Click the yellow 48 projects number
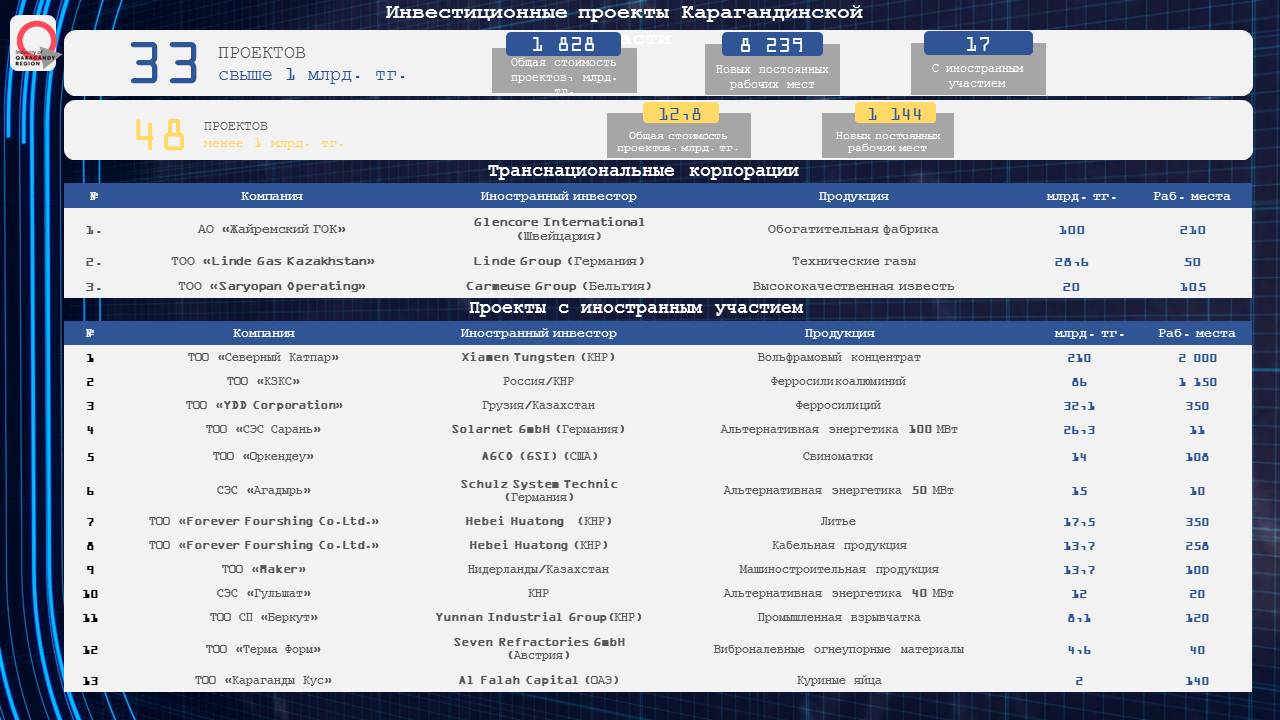1280x720 pixels. pyautogui.click(x=160, y=135)
